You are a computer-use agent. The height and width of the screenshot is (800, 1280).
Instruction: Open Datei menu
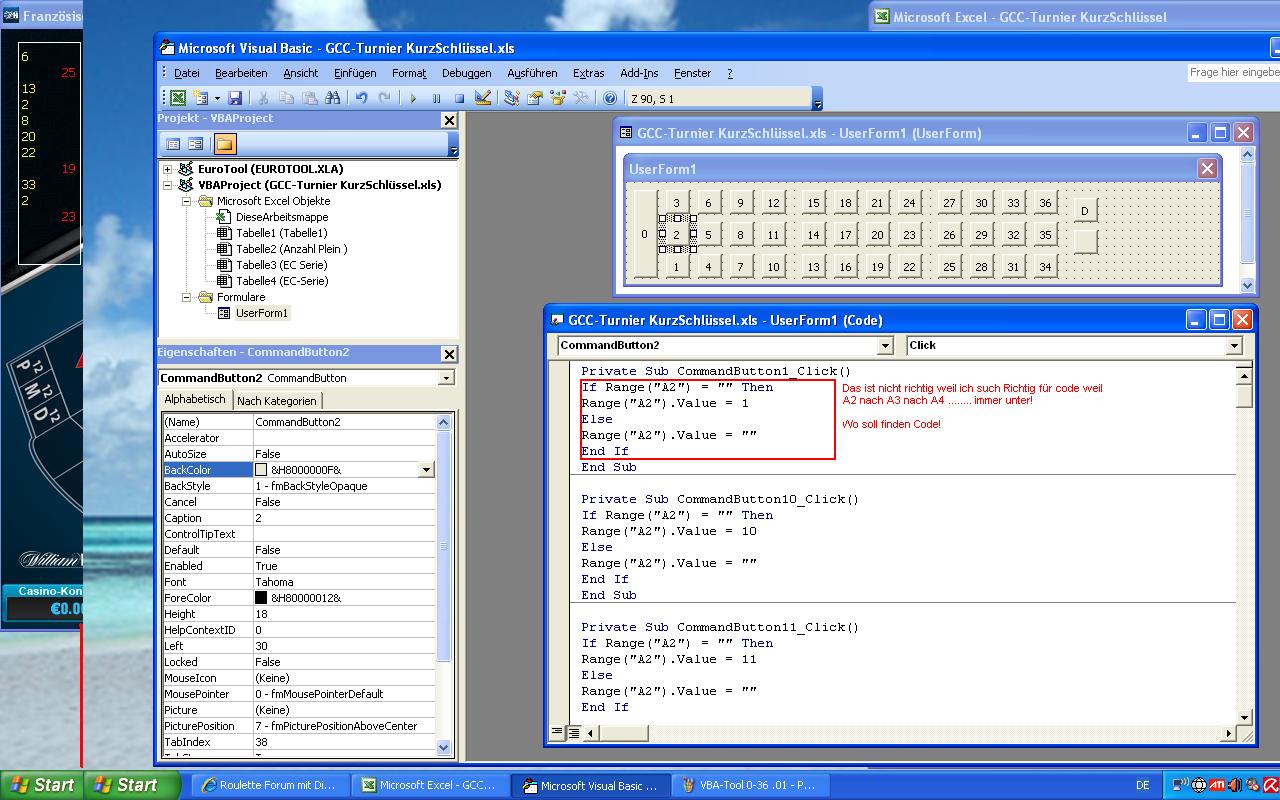187,73
